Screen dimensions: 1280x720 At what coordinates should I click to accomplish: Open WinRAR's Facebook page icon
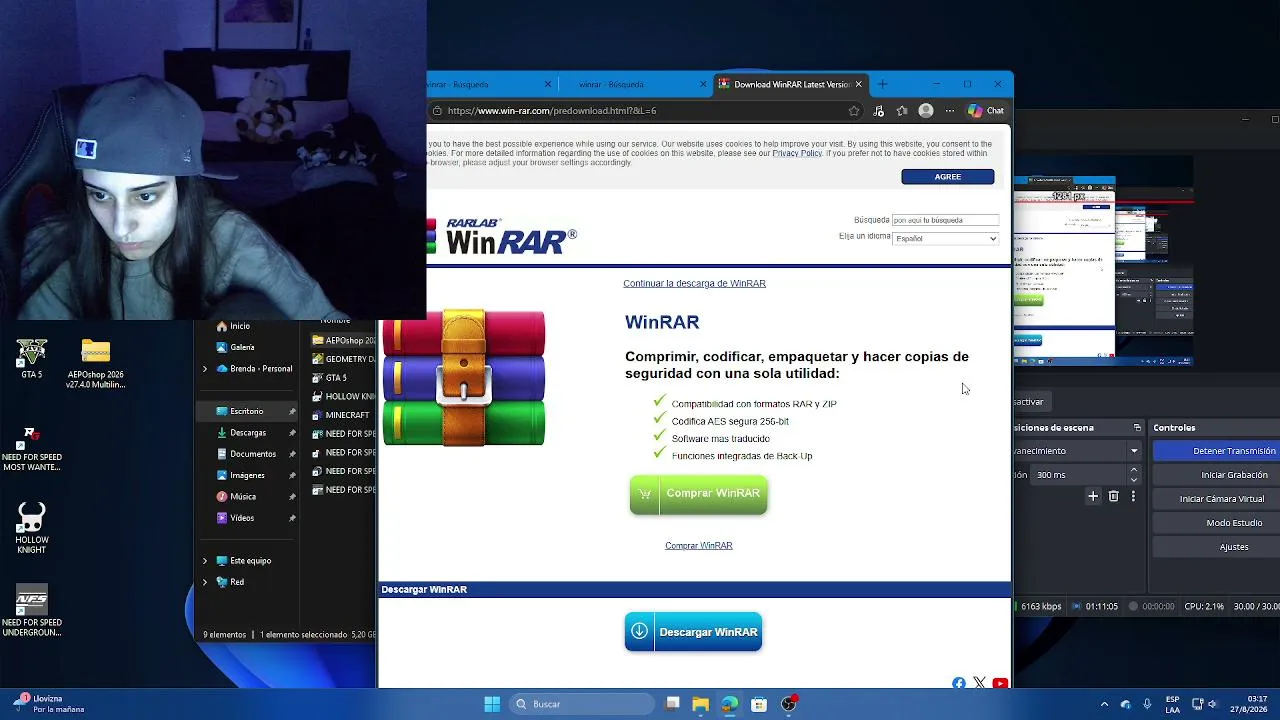959,683
